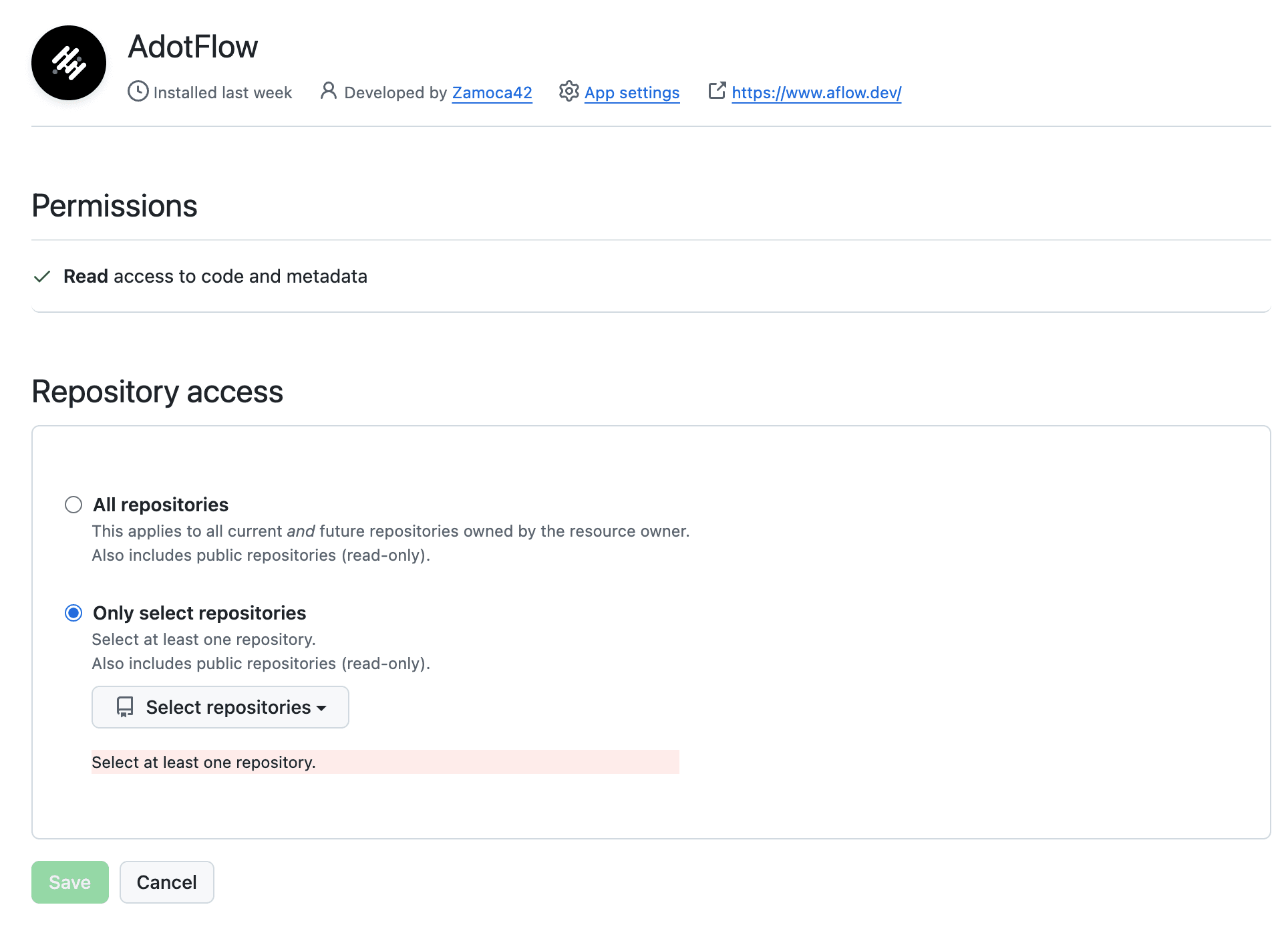Click the gear icon next to App settings
1288x925 pixels.
[x=569, y=92]
